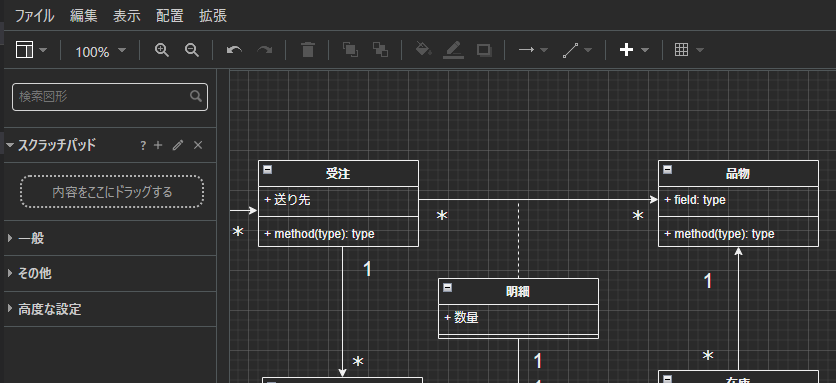
Task: Open the table grid dropdown
Action: pyautogui.click(x=689, y=50)
